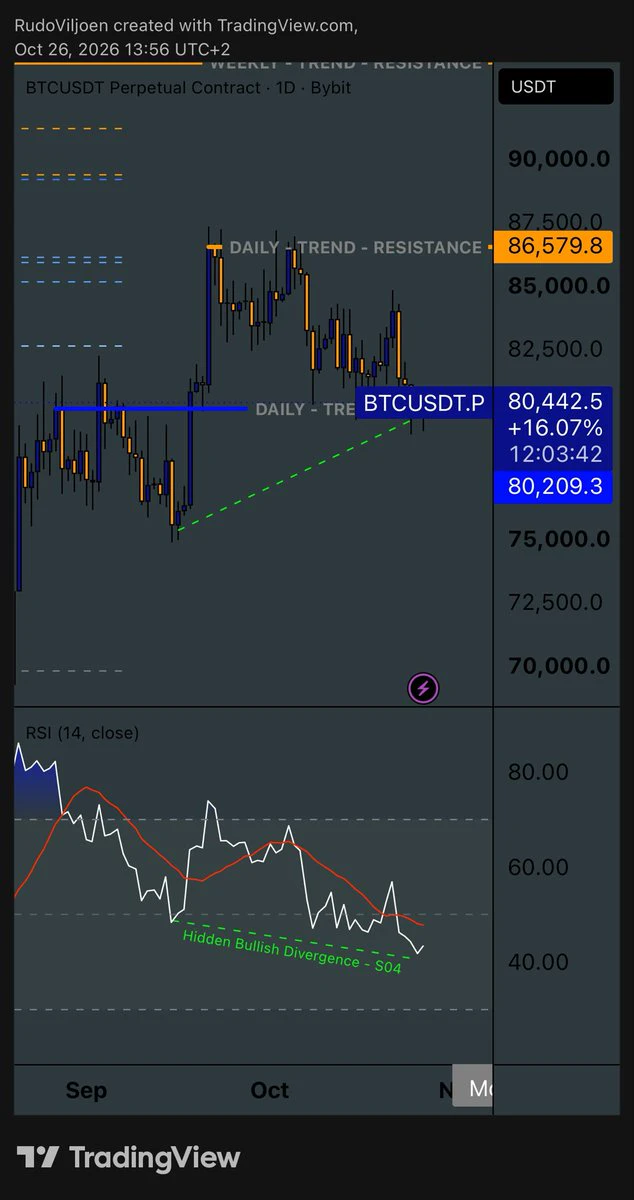The image size is (634, 1200).
Task: Click the DAILY - TREND - RESISTANCE label
Action: point(355,247)
